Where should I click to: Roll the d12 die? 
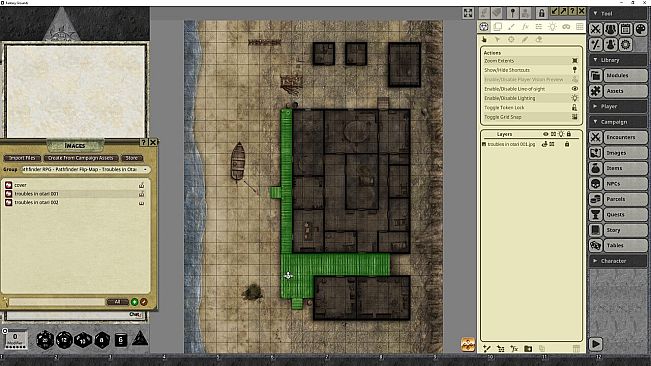[64, 340]
